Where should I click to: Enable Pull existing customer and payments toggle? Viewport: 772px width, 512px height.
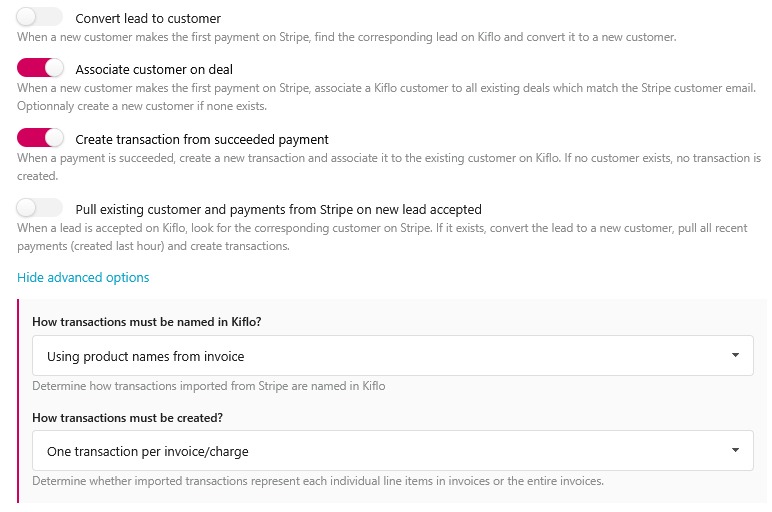[40, 209]
